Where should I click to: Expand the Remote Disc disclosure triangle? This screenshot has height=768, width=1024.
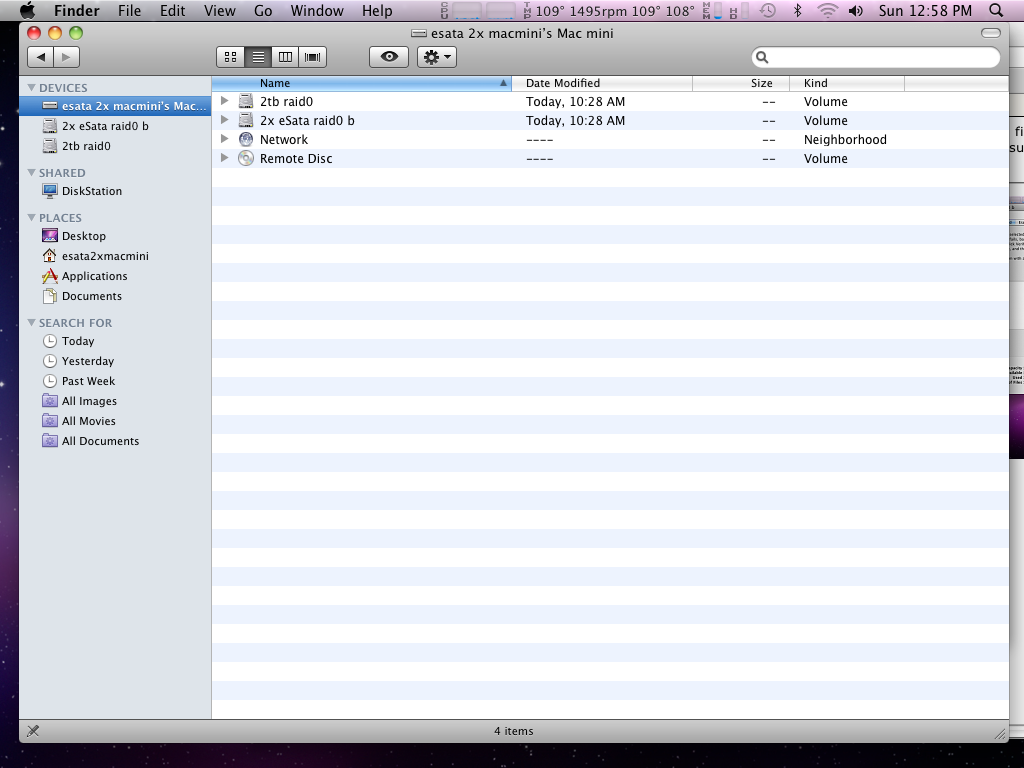point(225,157)
